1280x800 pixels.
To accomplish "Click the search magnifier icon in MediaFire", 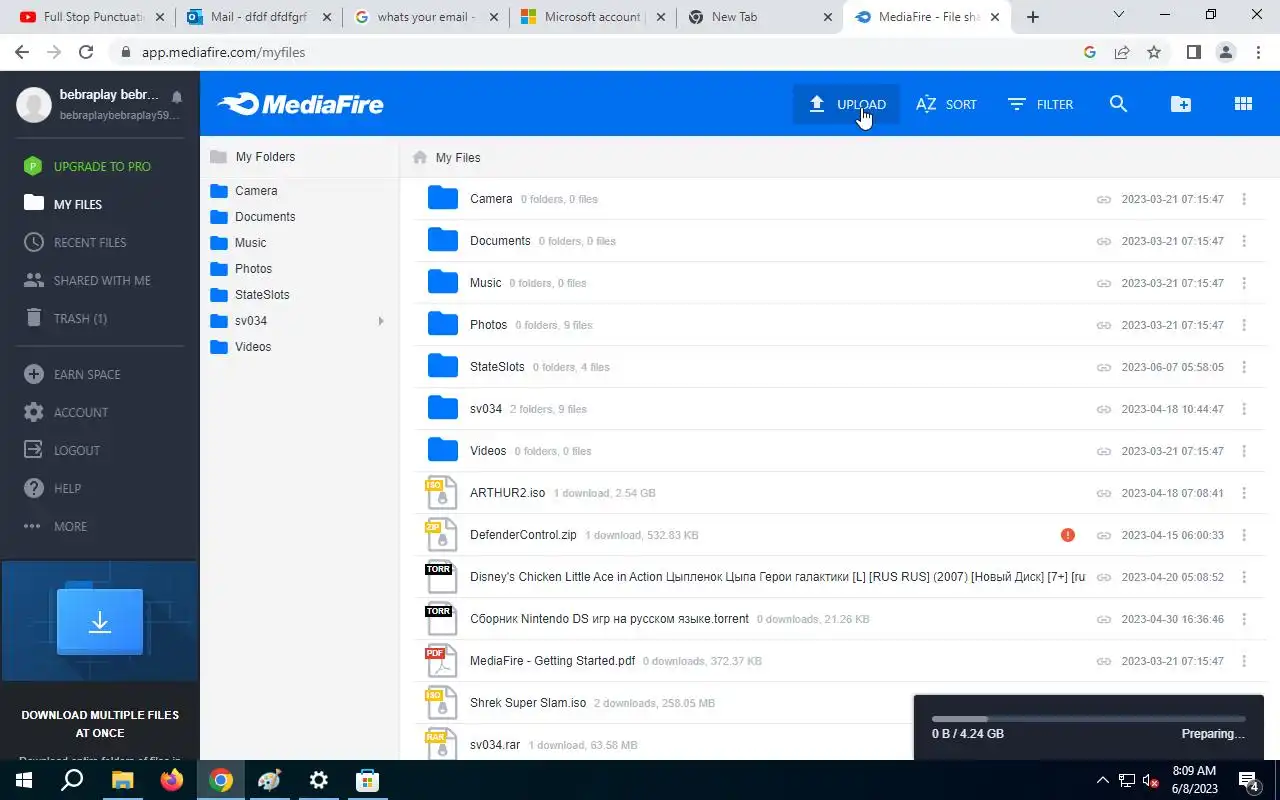I will (1118, 104).
